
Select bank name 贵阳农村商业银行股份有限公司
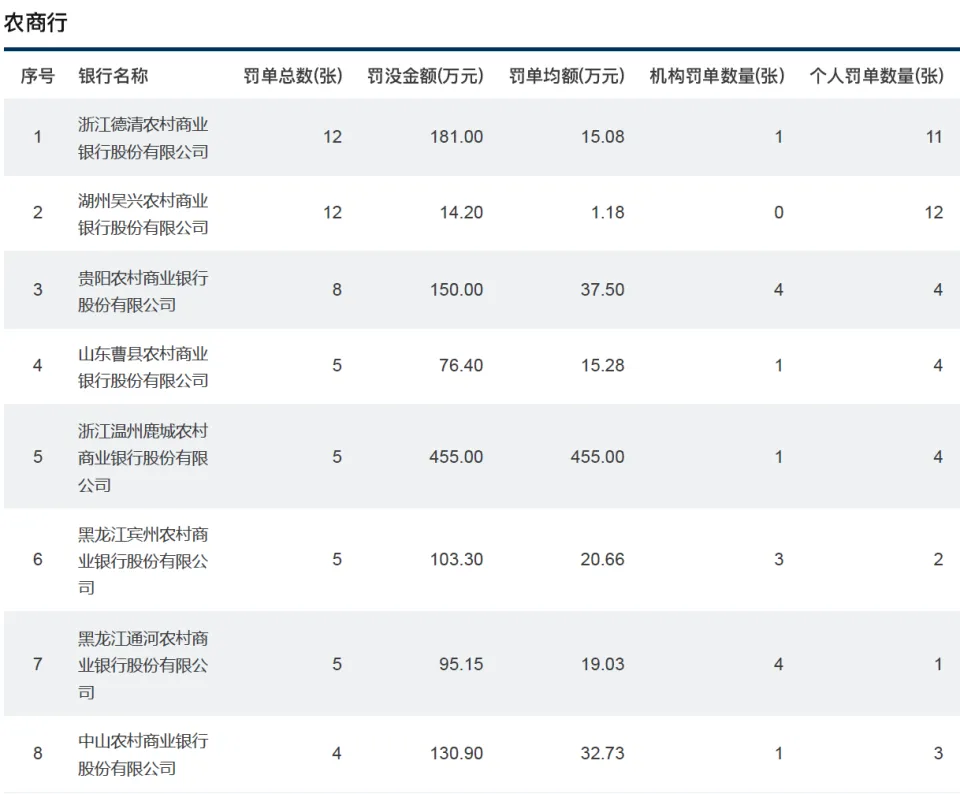point(143,291)
